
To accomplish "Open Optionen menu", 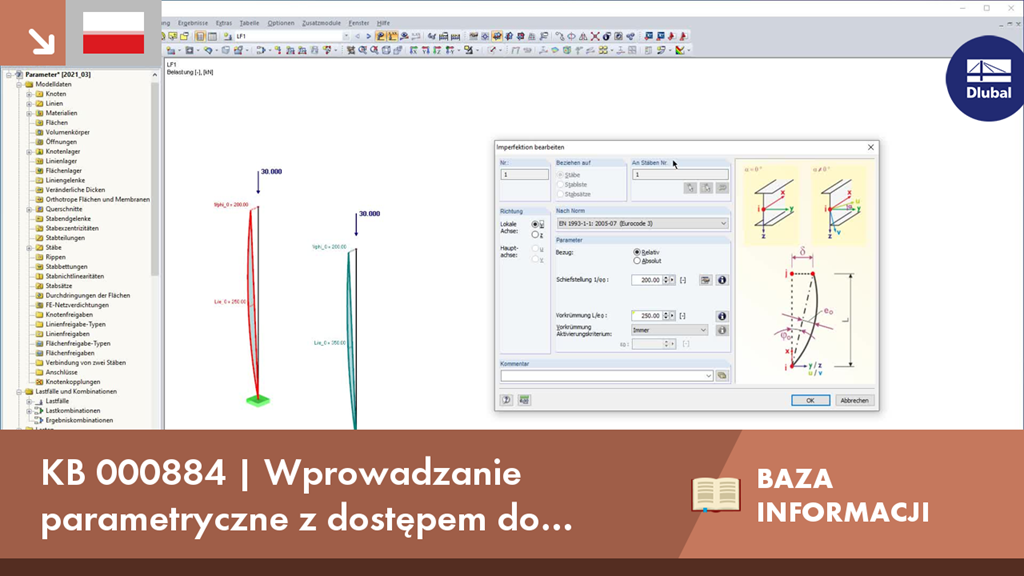I will coord(280,23).
